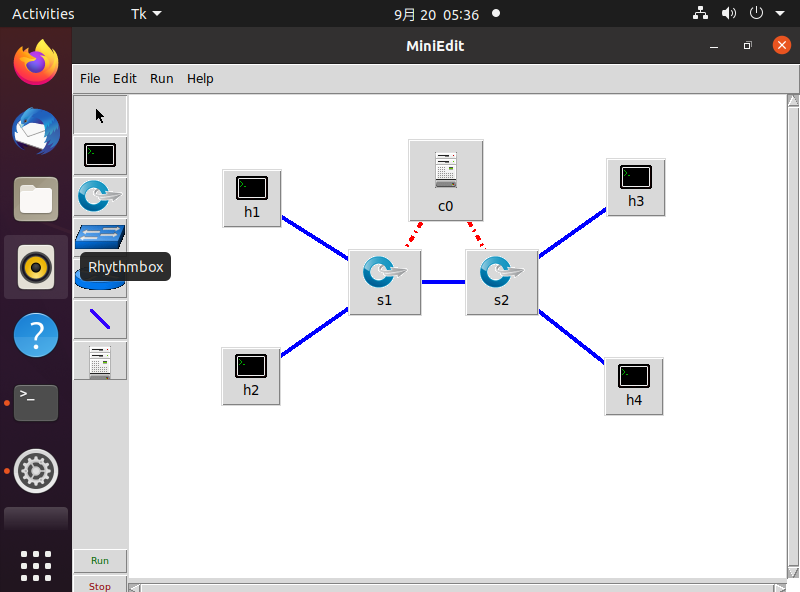The height and width of the screenshot is (592, 800).
Task: Click the horizontal scrollbar left arrow
Action: 134,587
